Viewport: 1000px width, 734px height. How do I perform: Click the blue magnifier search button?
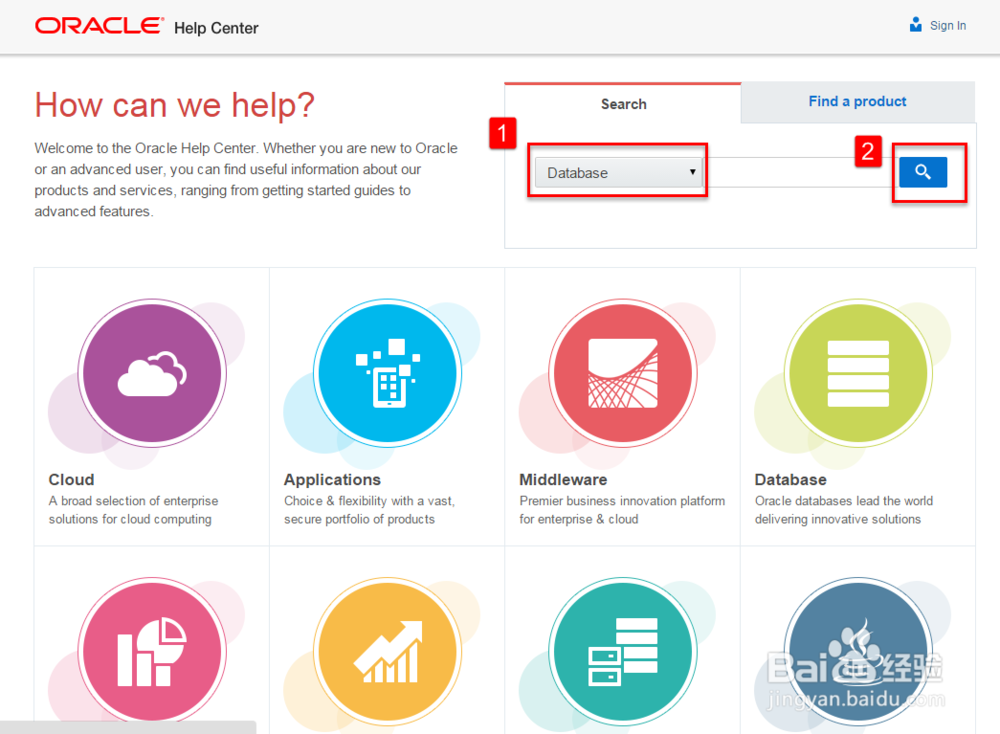pos(922,172)
